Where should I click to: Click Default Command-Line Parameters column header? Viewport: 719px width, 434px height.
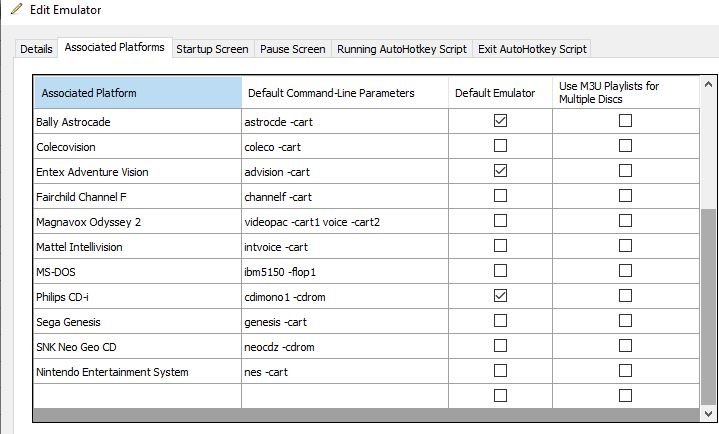click(345, 93)
